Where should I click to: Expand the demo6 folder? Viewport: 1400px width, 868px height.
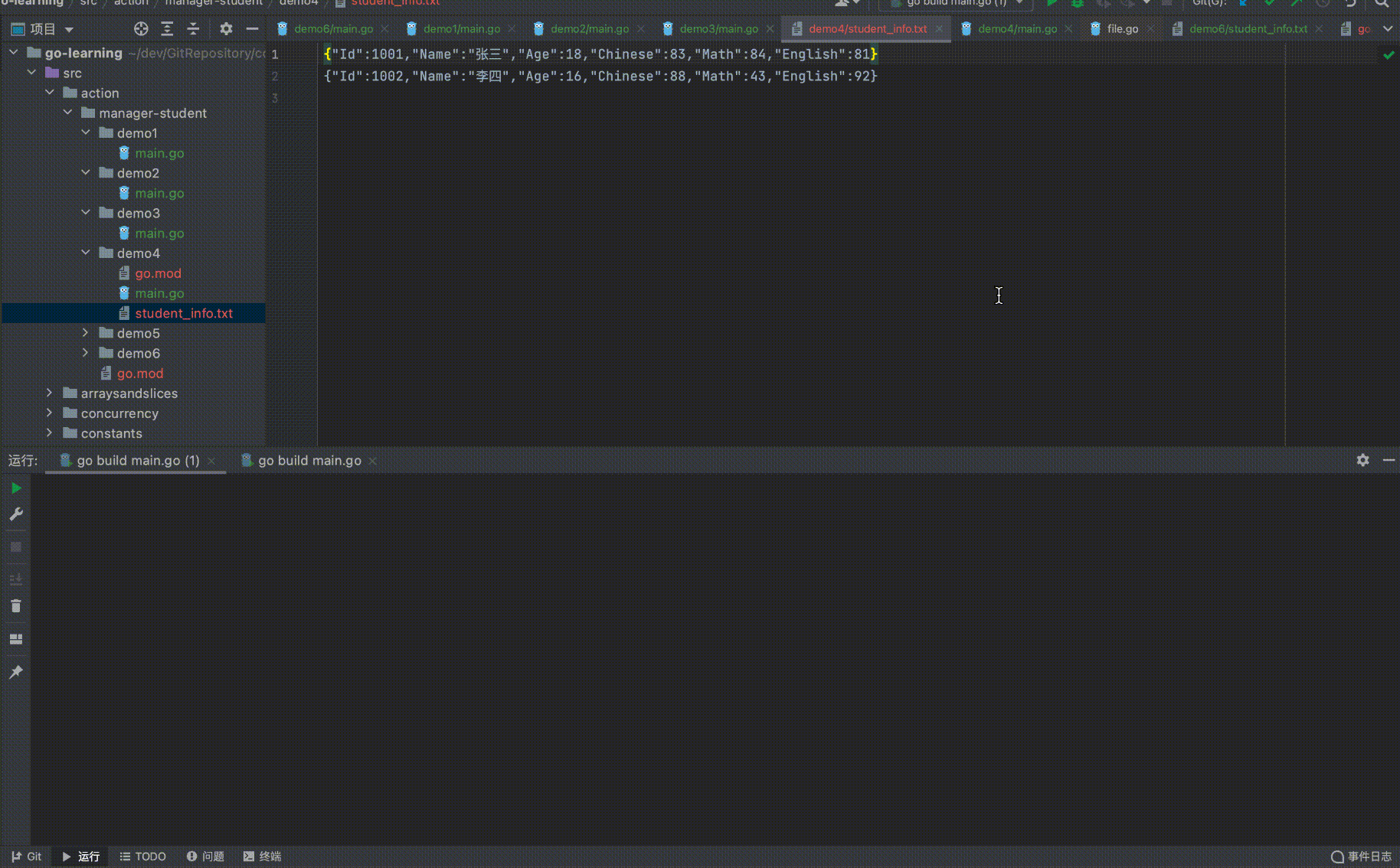[x=86, y=353]
